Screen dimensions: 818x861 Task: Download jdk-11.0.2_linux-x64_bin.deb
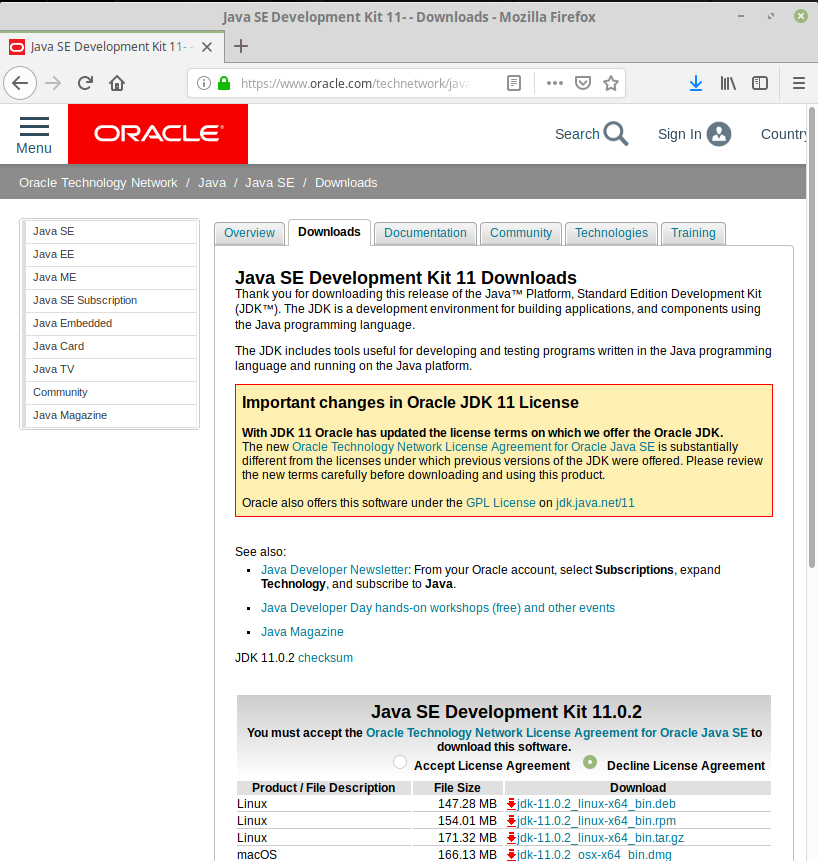coord(596,804)
